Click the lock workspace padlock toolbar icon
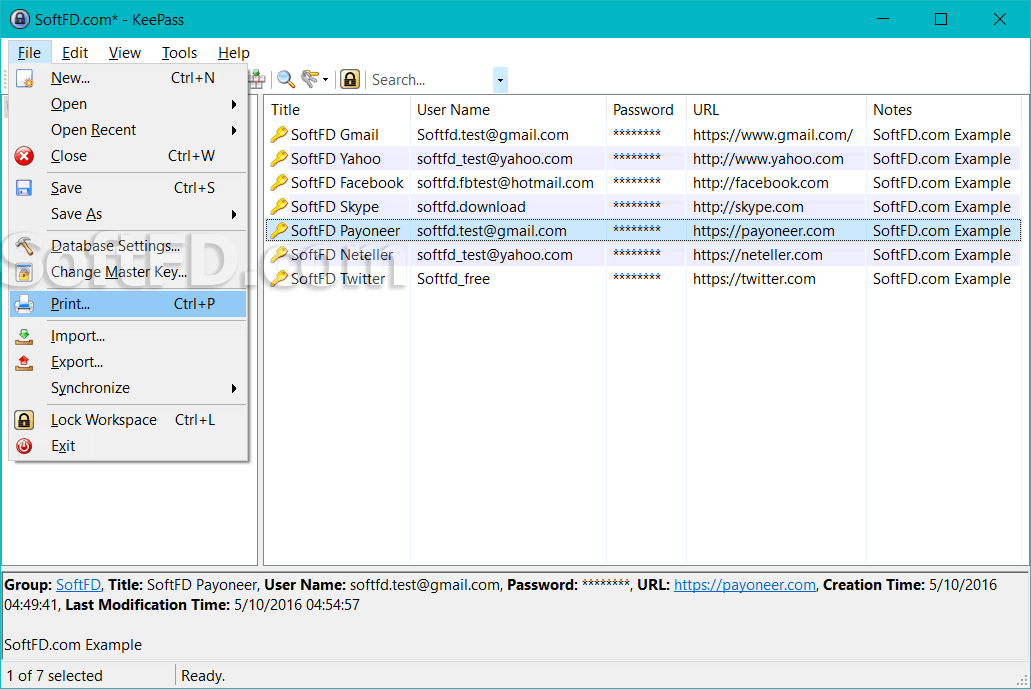Viewport: 1031px width, 689px height. [350, 80]
